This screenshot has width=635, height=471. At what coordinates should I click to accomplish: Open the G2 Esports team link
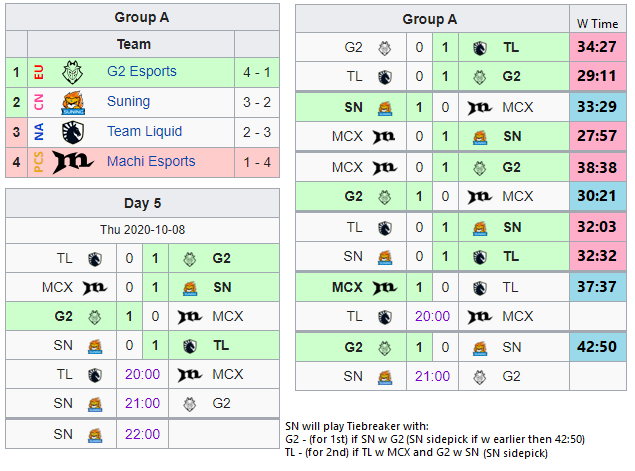point(142,71)
